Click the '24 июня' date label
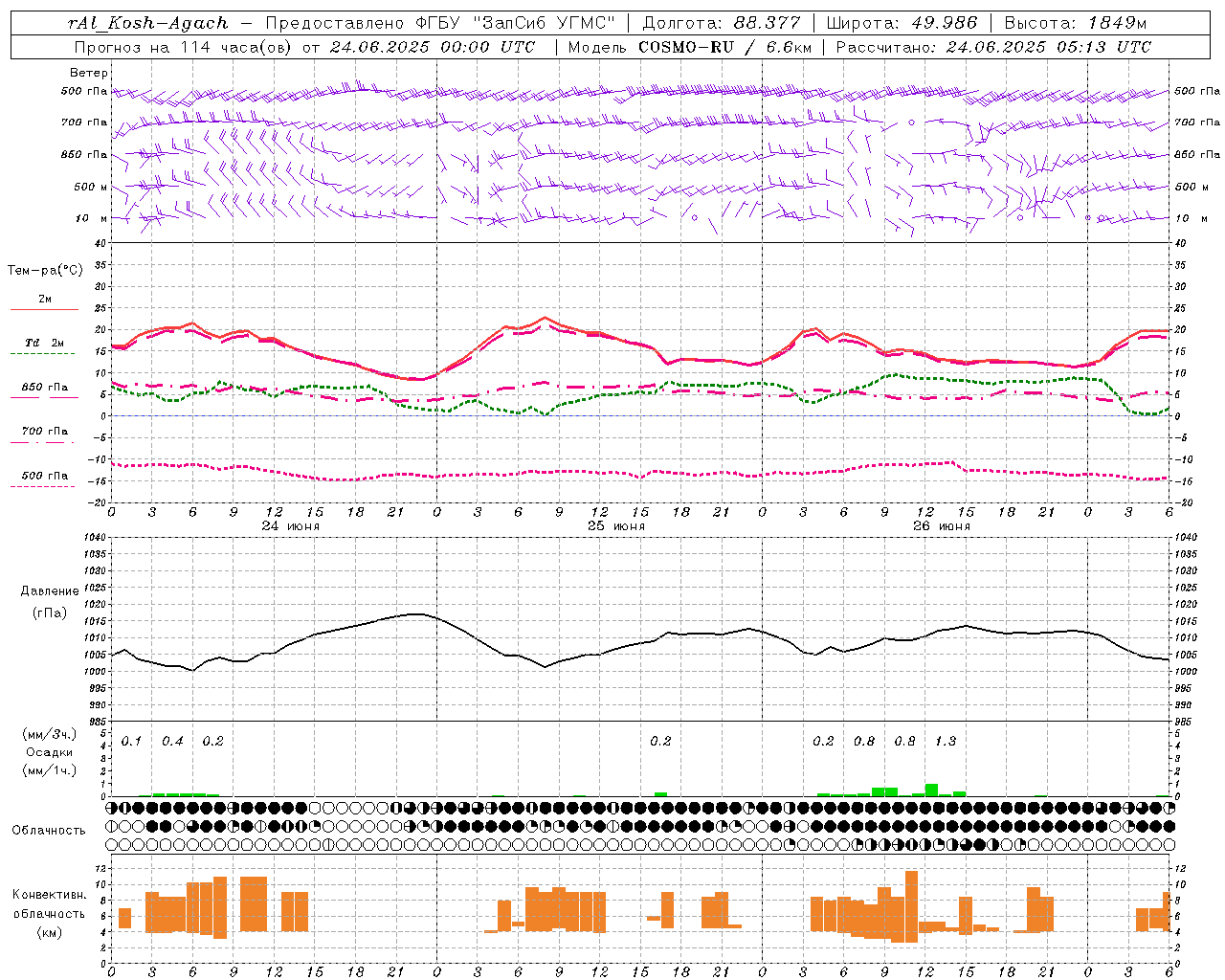 pos(291,526)
